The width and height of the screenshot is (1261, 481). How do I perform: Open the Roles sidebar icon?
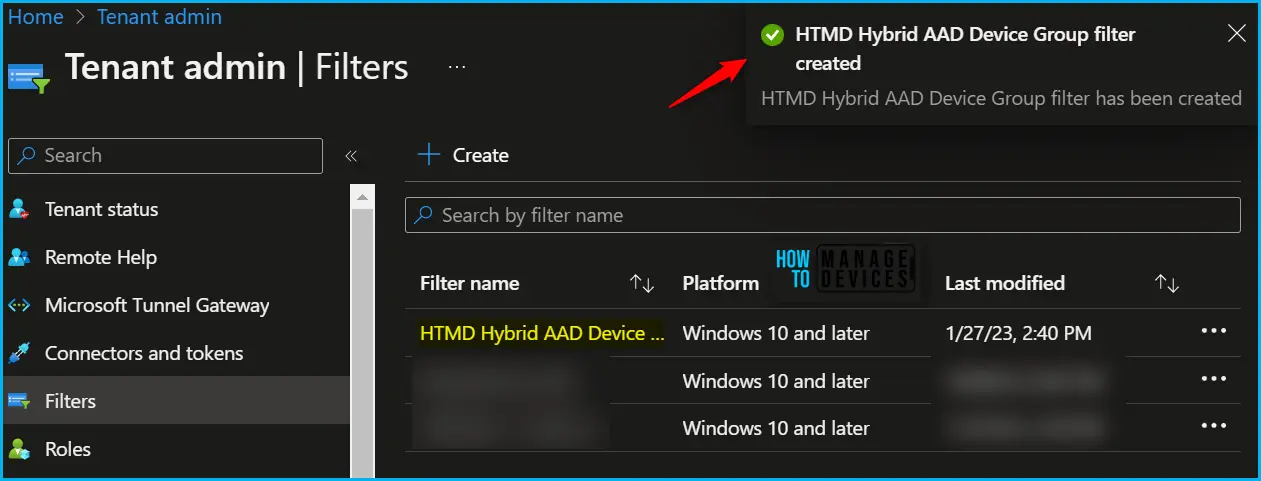pyautogui.click(x=19, y=450)
